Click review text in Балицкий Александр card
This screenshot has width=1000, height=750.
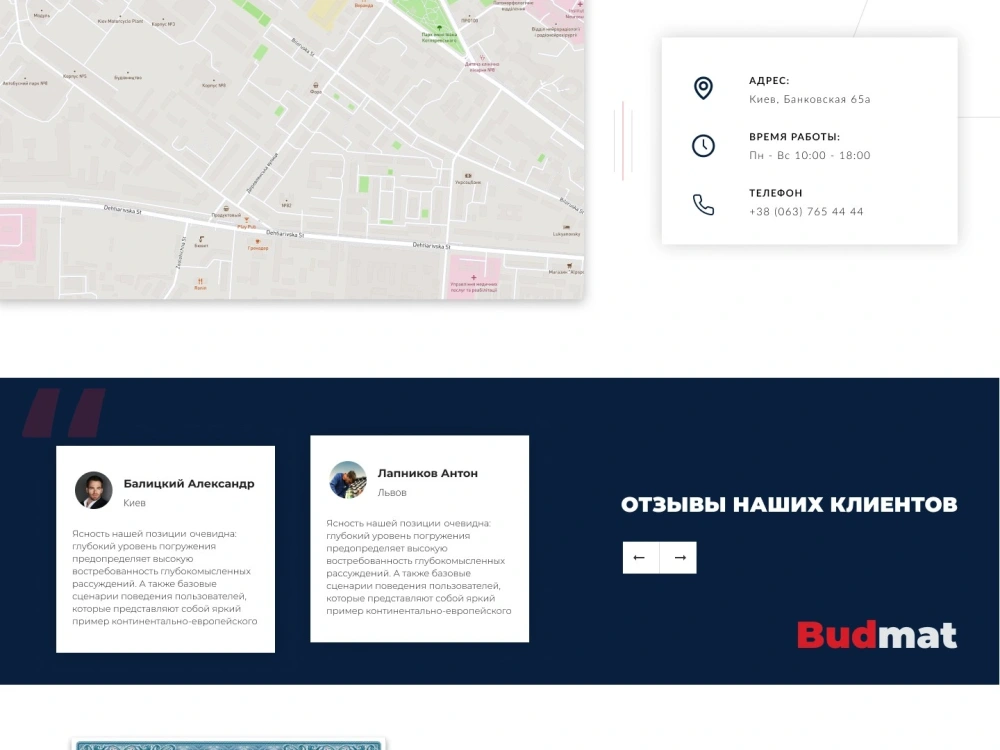pos(165,577)
